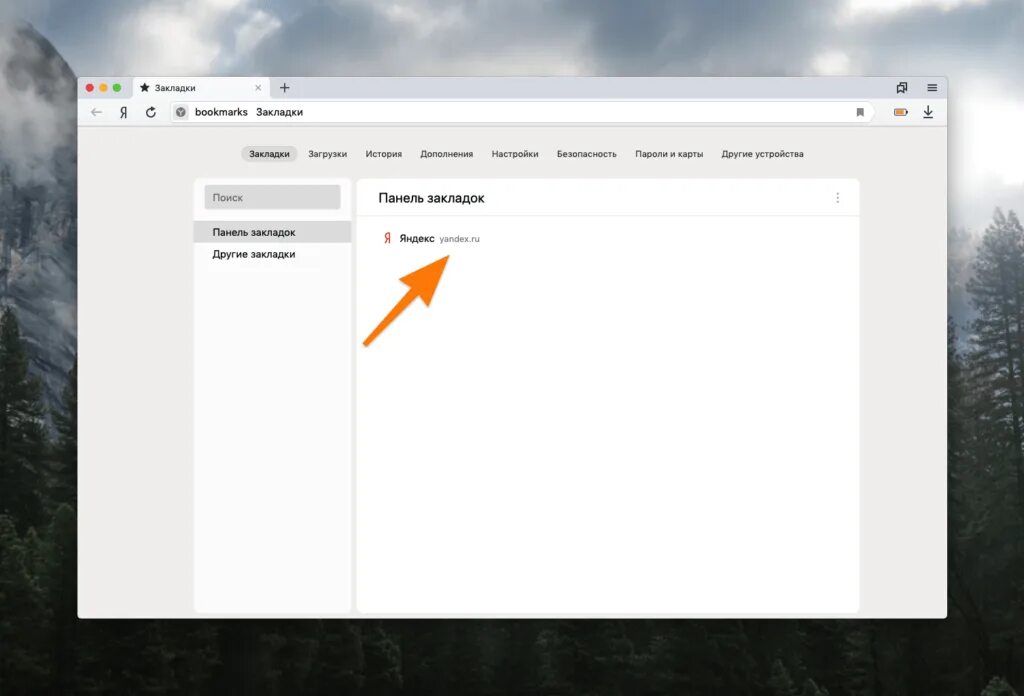
Task: Open the browser hamburger menu
Action: (932, 87)
